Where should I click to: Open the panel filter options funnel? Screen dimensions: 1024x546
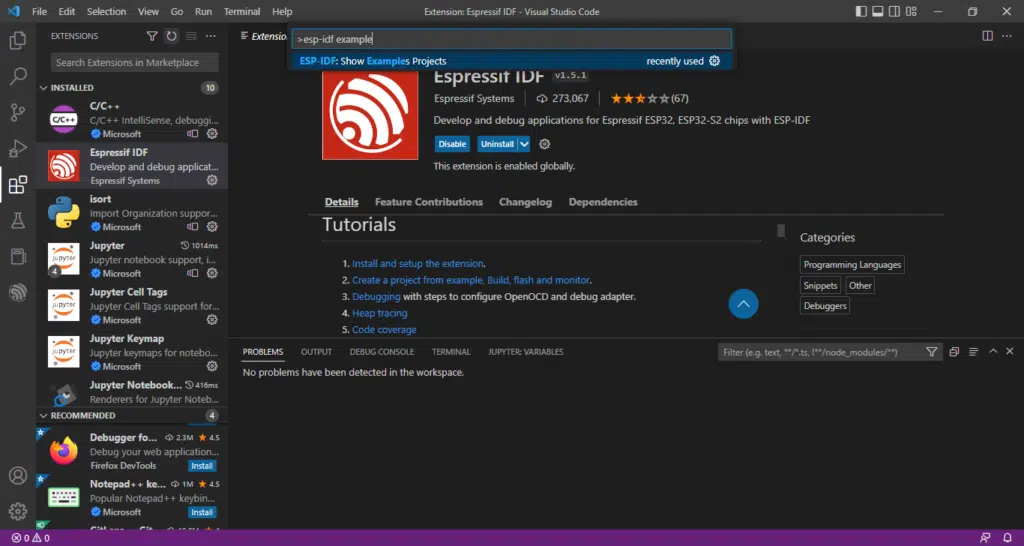click(932, 352)
